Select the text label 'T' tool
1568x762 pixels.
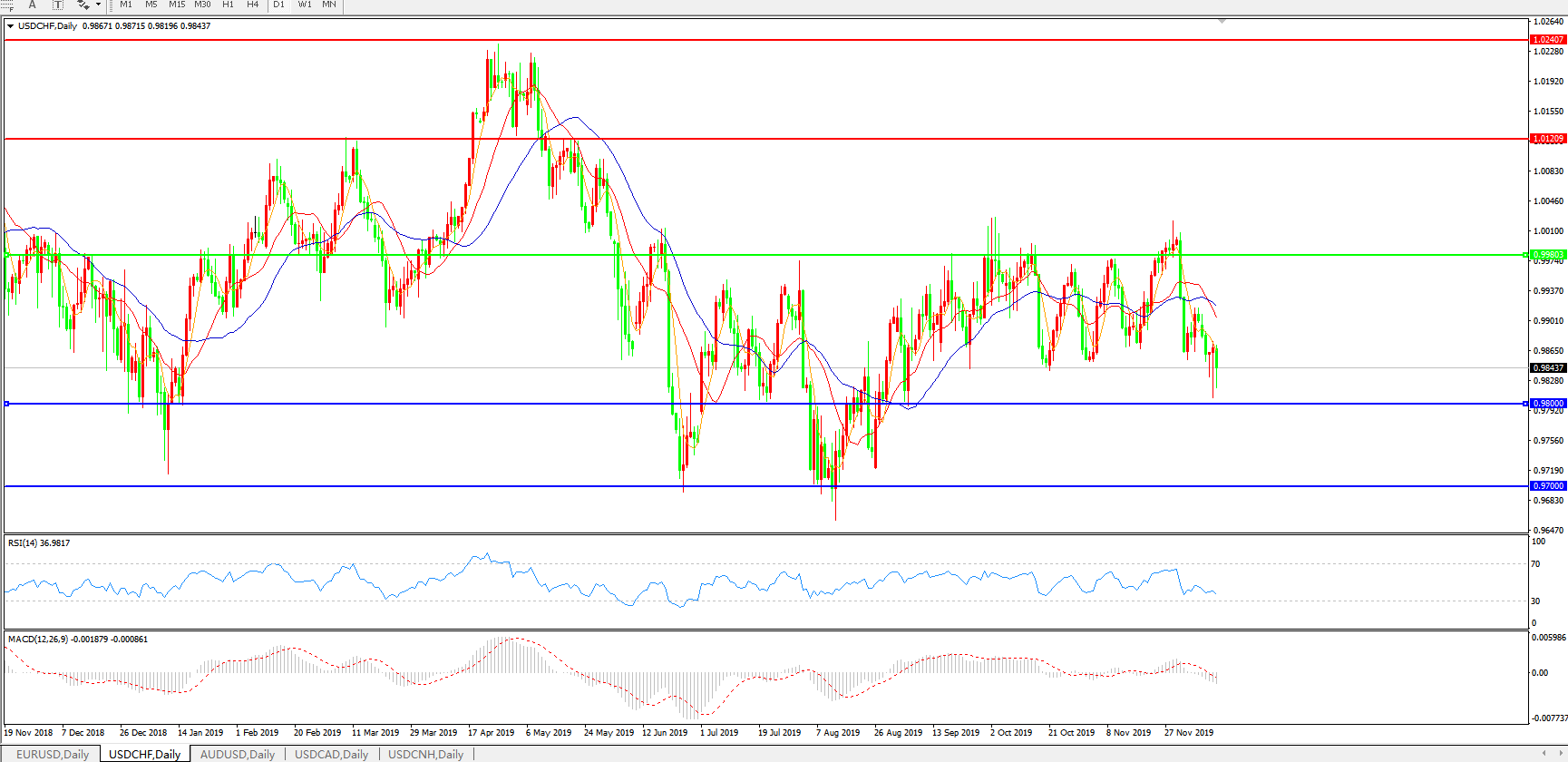click(58, 5)
